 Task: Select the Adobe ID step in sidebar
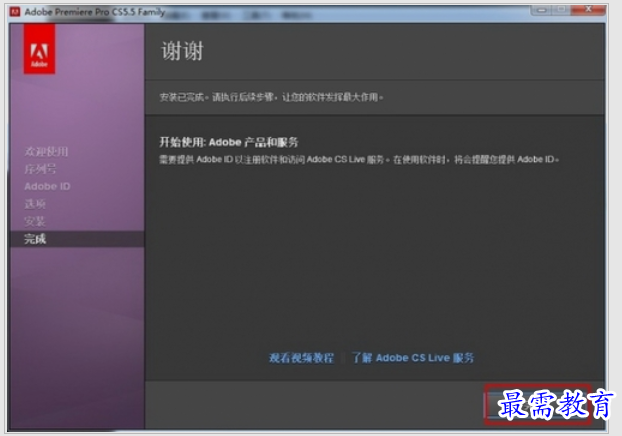[47, 186]
